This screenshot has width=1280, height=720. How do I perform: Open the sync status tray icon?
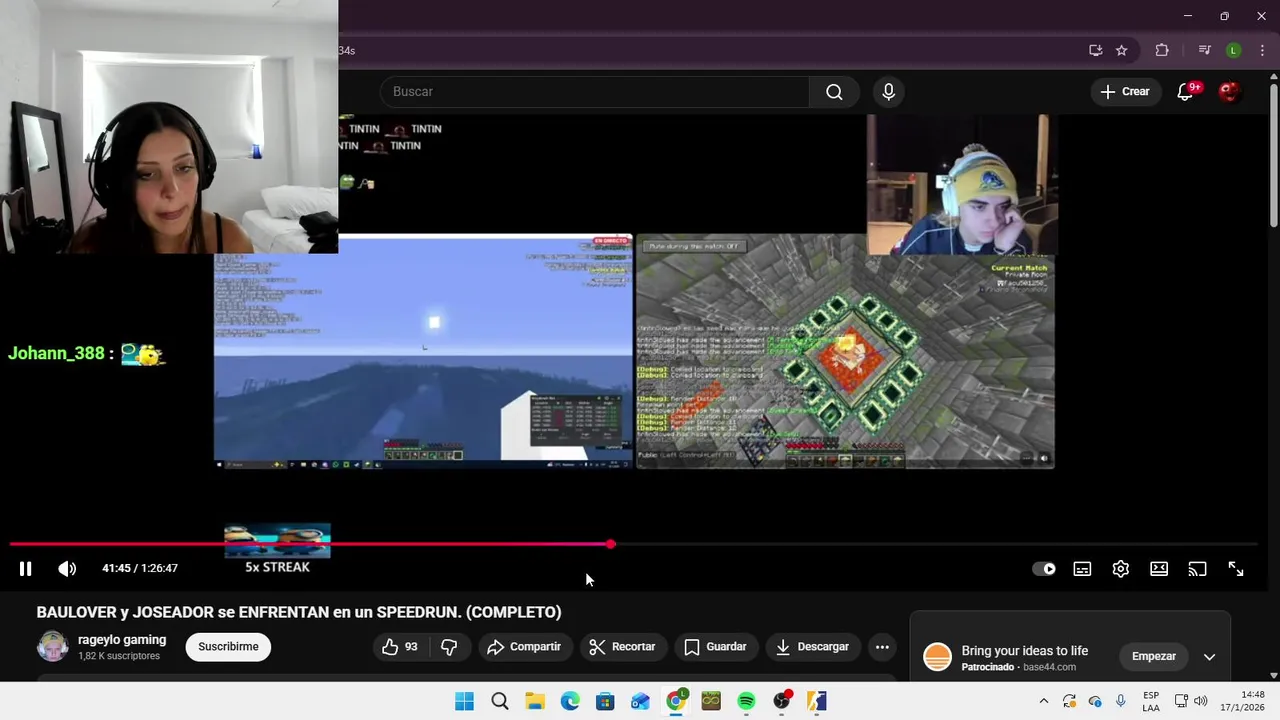1069,701
